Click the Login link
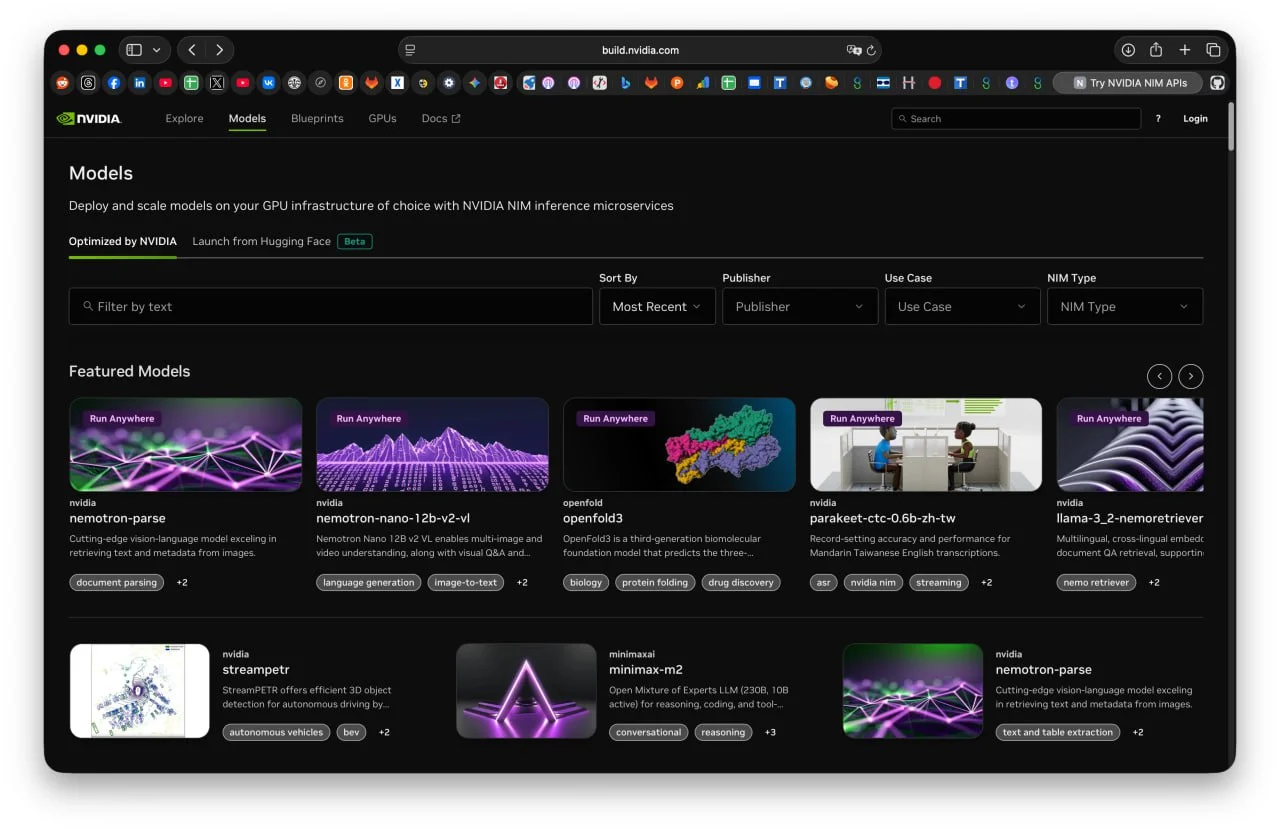1280x831 pixels. tap(1195, 118)
